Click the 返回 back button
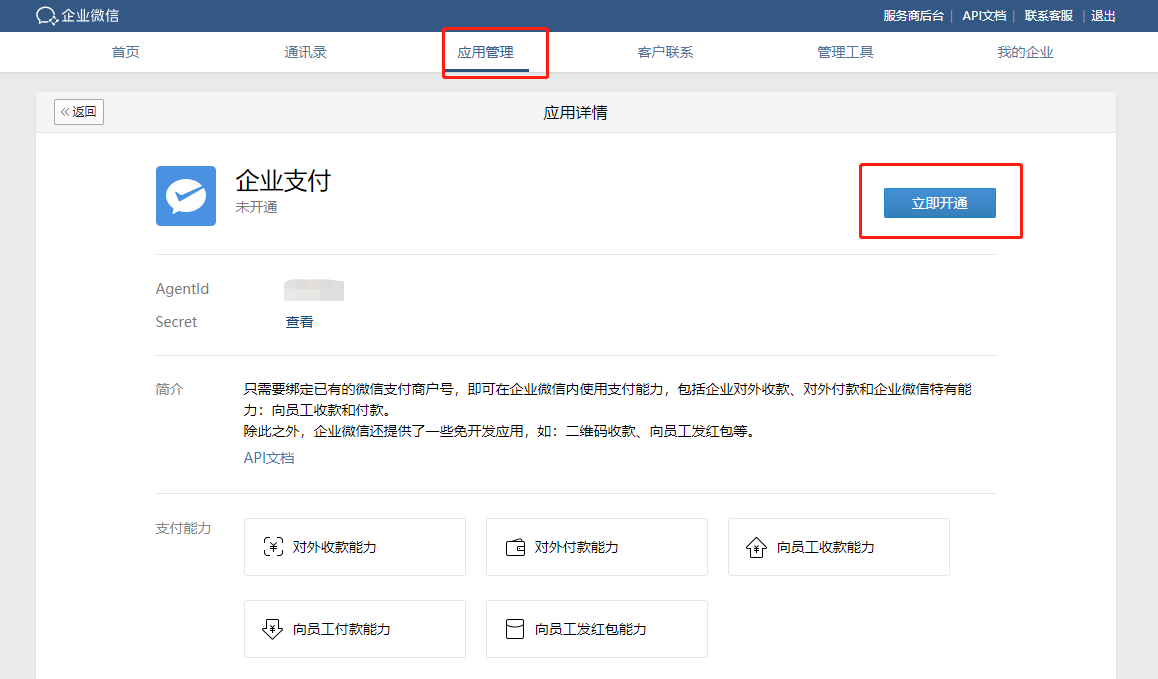Screen dimensions: 1158x679 (x=78, y=112)
